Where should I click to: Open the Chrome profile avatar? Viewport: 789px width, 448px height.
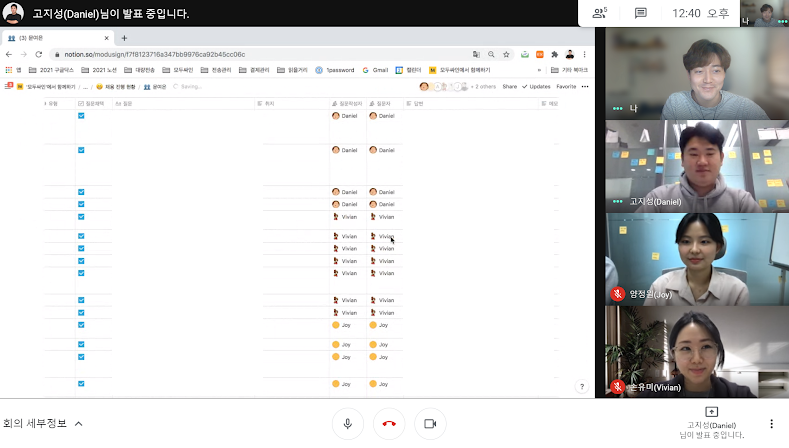(570, 54)
